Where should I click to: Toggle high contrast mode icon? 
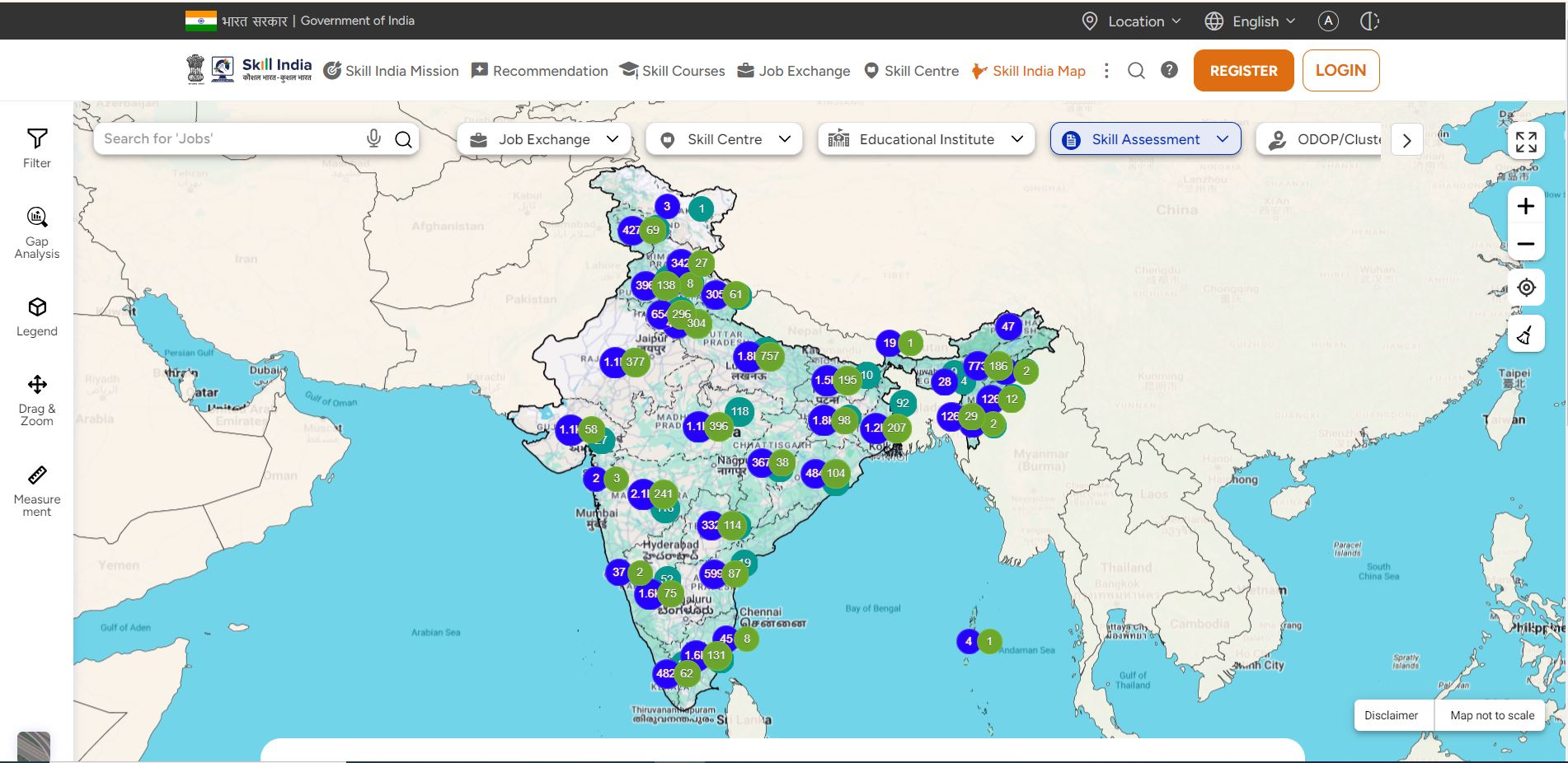pos(1369,21)
